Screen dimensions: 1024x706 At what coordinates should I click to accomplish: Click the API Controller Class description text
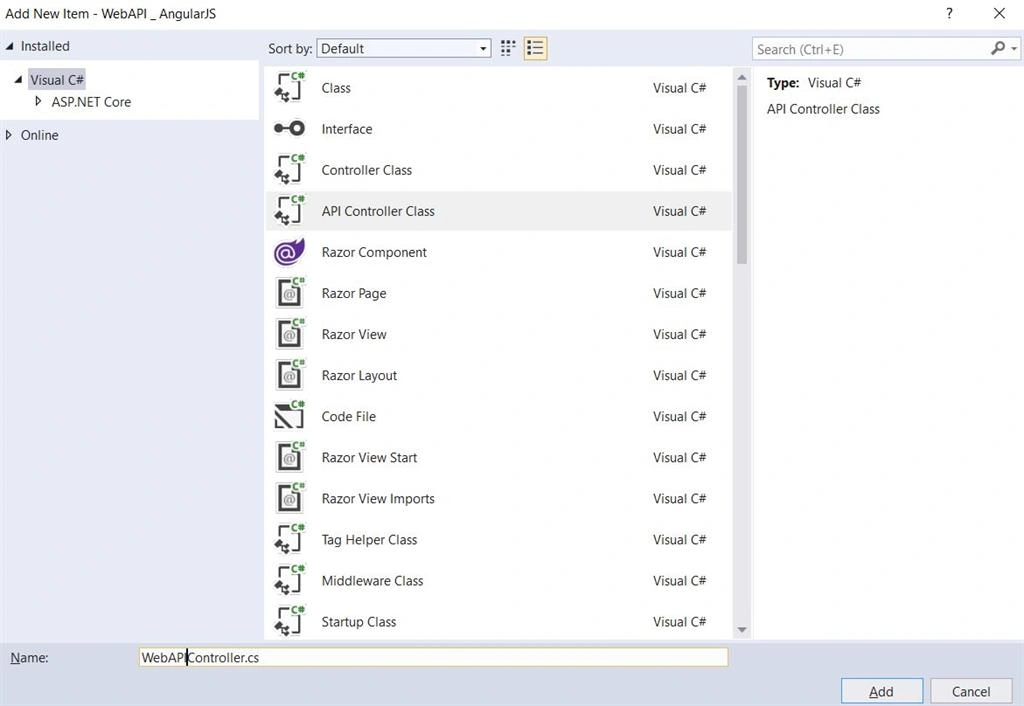click(x=823, y=109)
